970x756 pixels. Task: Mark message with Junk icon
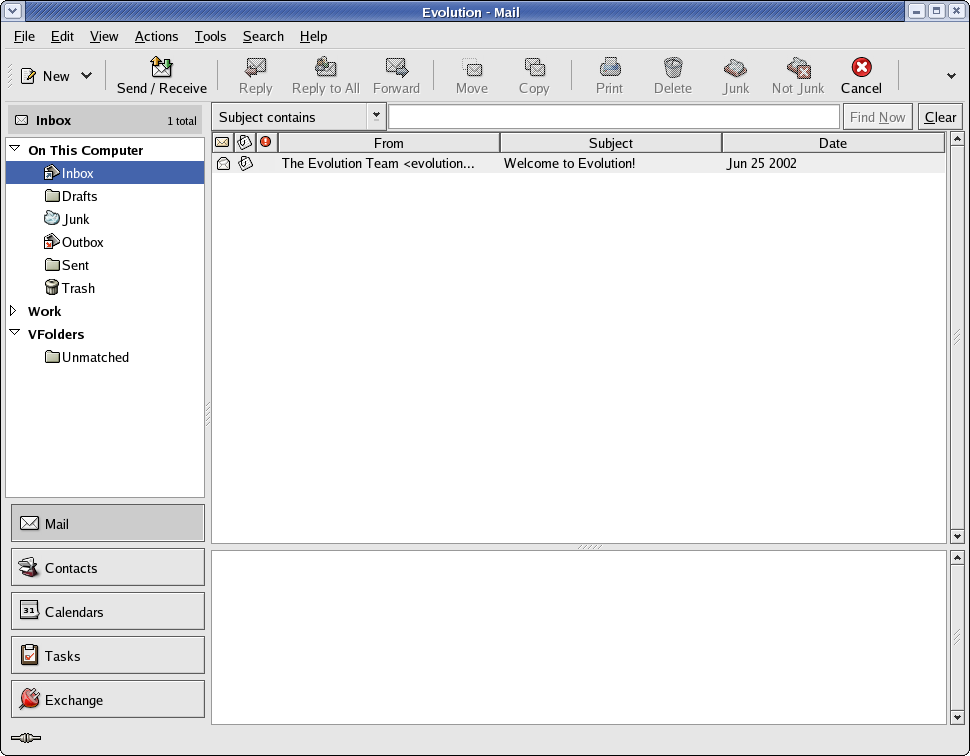point(736,68)
